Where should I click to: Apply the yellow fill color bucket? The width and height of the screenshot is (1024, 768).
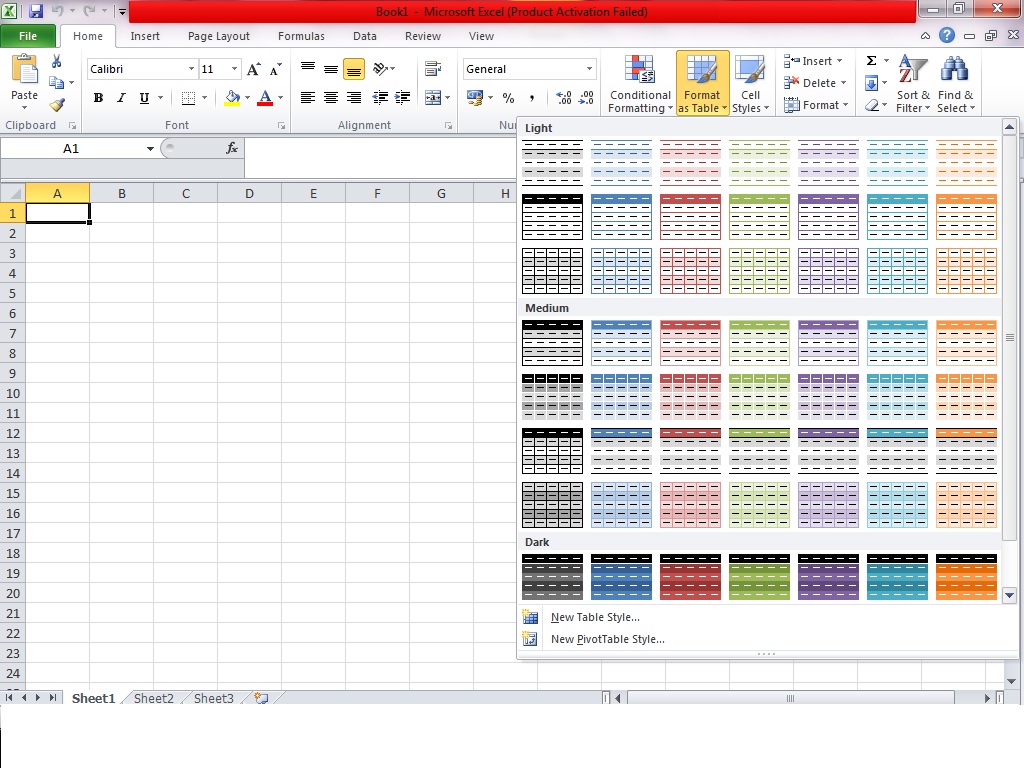point(232,98)
